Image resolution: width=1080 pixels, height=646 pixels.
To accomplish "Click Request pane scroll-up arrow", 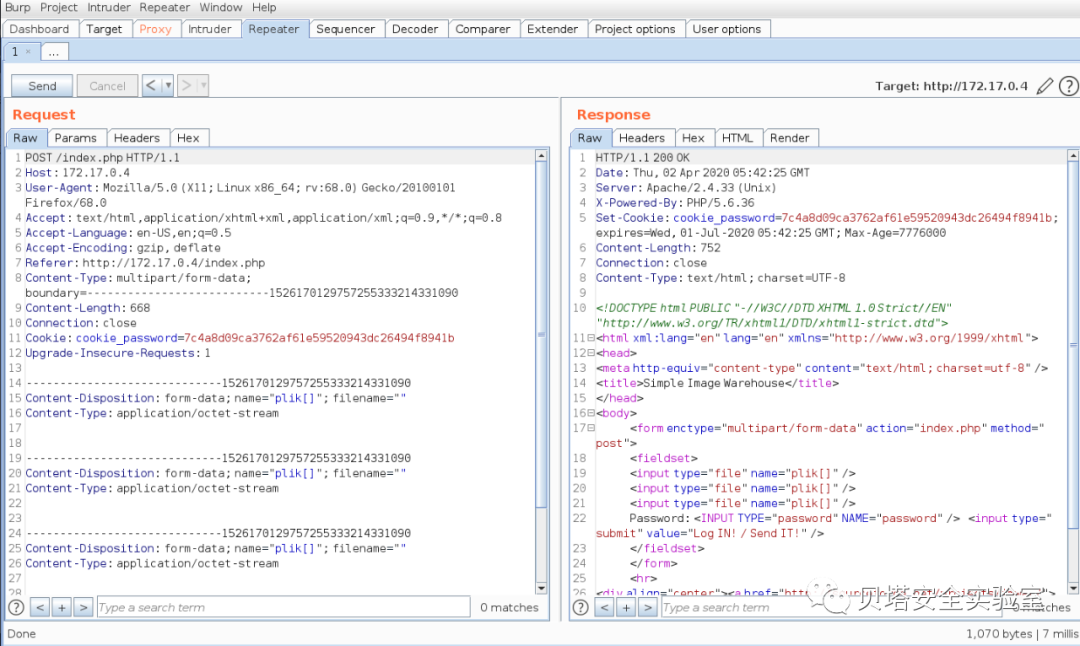I will click(x=541, y=156).
